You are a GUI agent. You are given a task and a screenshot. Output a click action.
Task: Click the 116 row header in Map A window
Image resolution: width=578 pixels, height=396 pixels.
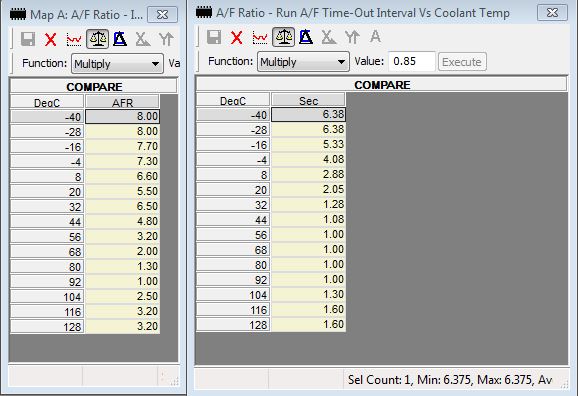[47, 312]
